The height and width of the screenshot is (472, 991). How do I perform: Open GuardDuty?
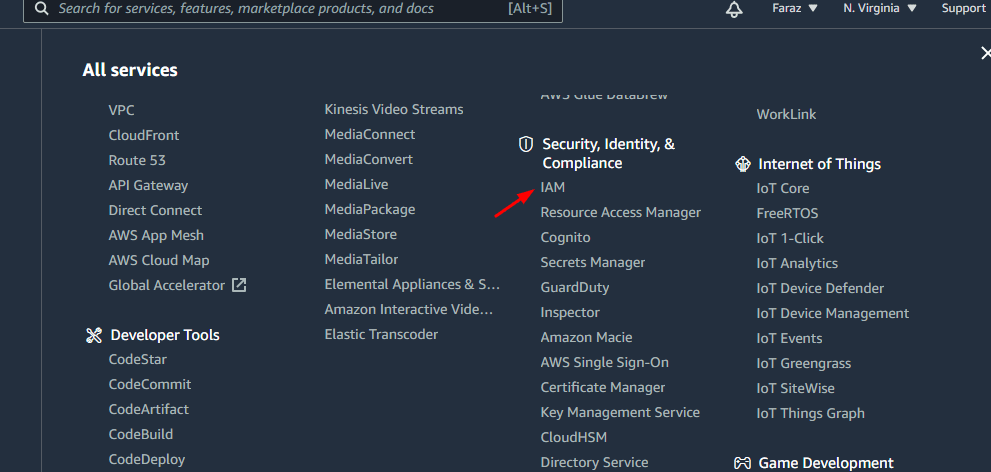(x=575, y=287)
